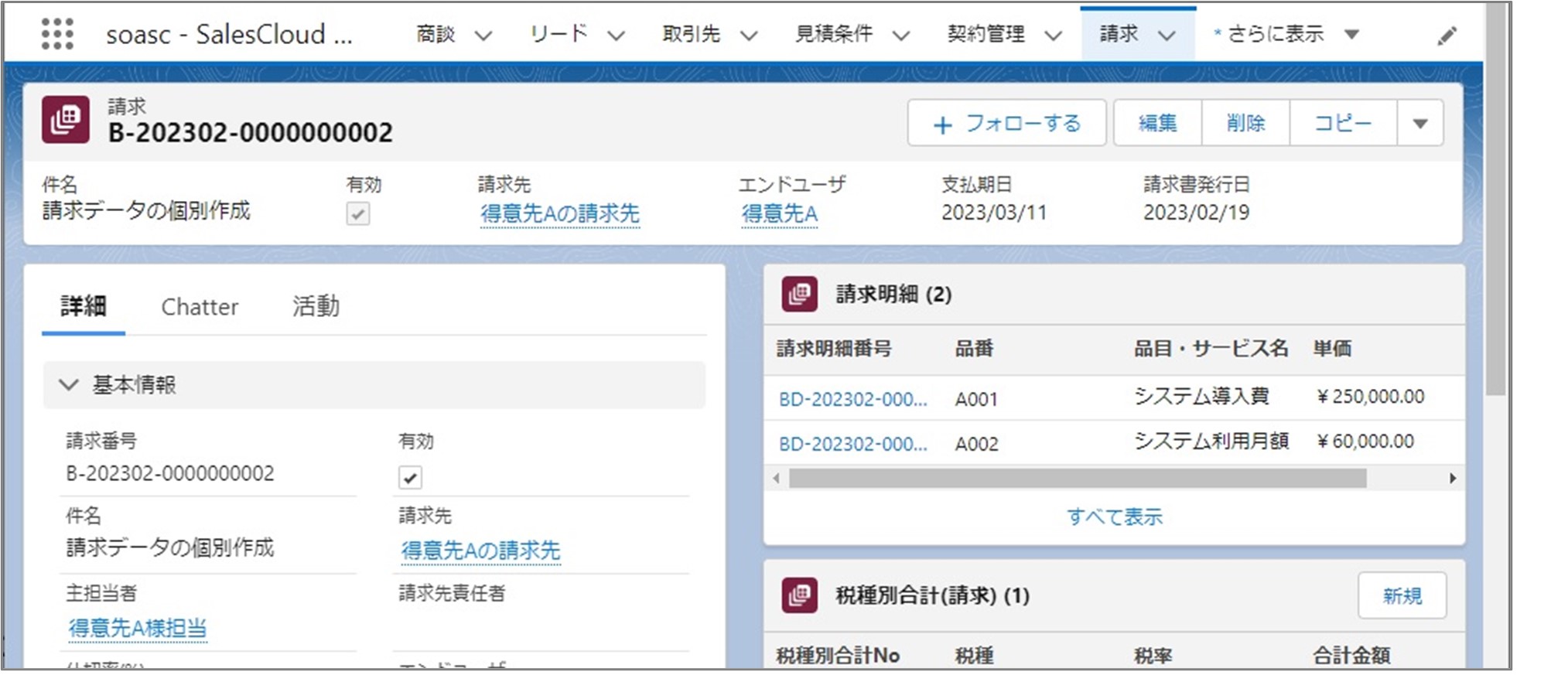This screenshot has width=1568, height=675.
Task: Click the 支払期日 value 2023/03/11
Action: [x=994, y=213]
